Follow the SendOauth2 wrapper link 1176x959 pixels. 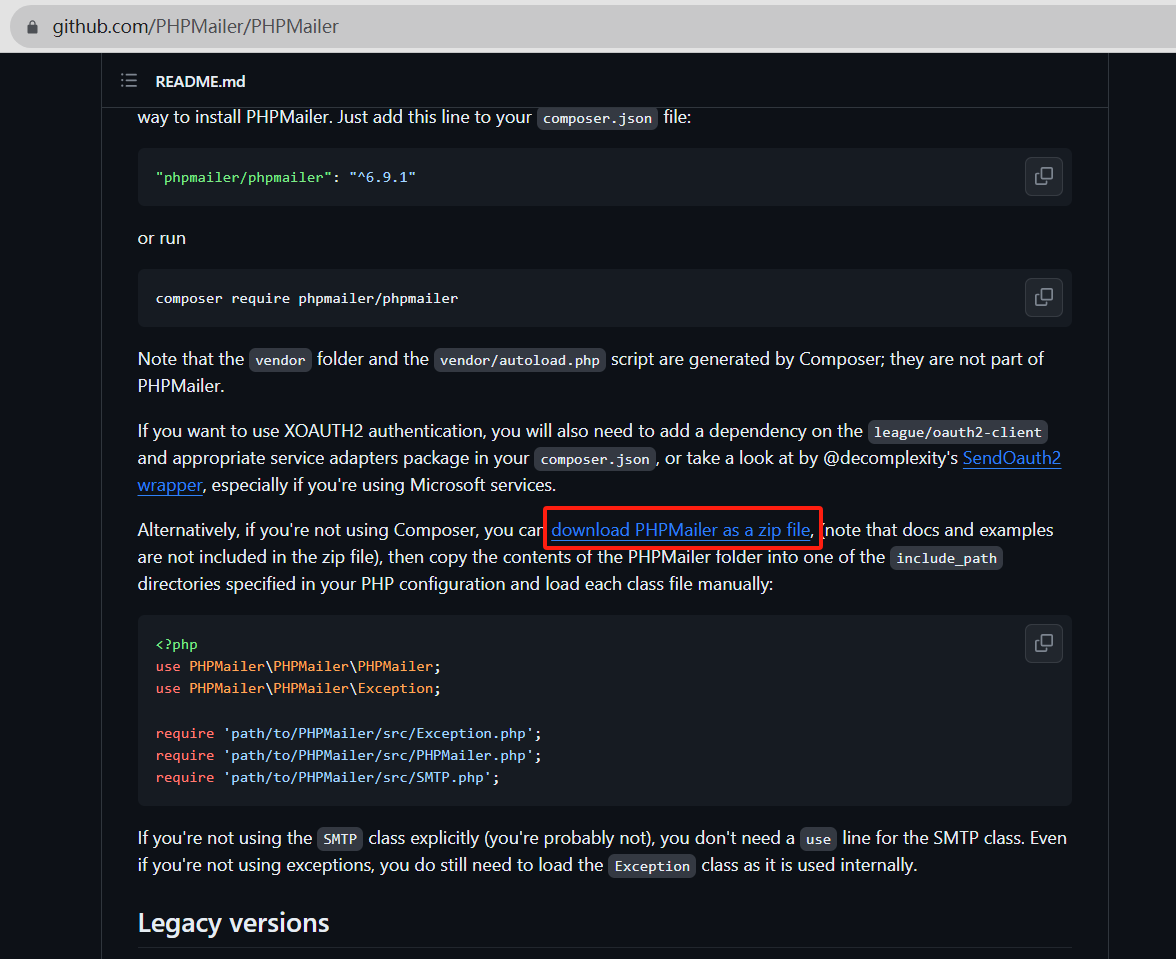(x=1011, y=458)
